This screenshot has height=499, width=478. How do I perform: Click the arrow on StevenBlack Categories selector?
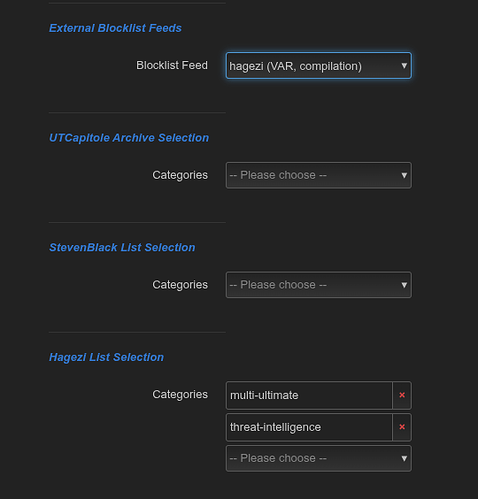pos(404,285)
